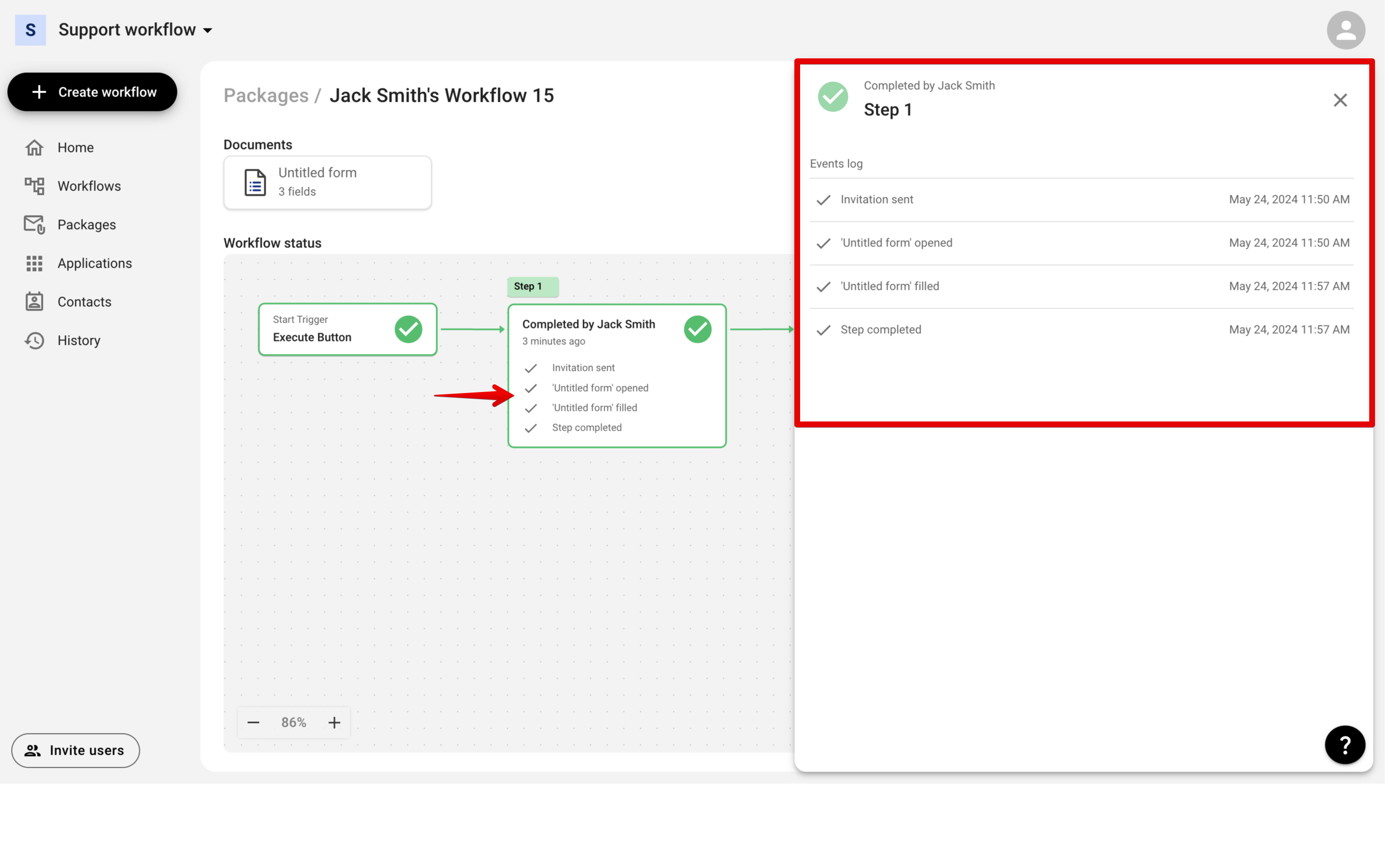1389x868 pixels.
Task: Click Invitation sent timestamp May 24 11:50 AM
Action: [x=1289, y=199]
